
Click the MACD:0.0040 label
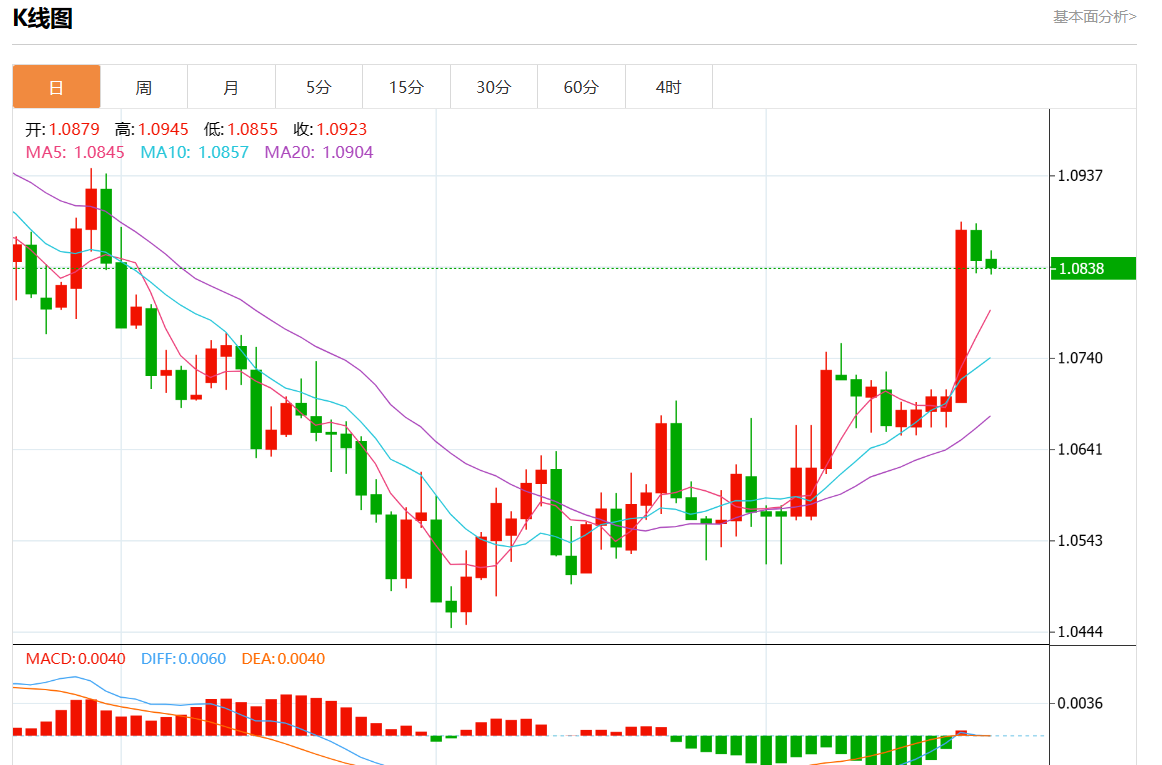[x=76, y=658]
